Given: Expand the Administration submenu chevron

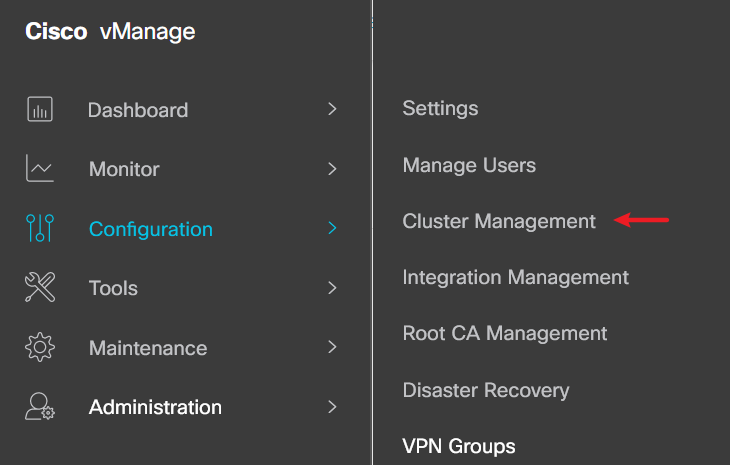Looking at the screenshot, I should (x=332, y=407).
